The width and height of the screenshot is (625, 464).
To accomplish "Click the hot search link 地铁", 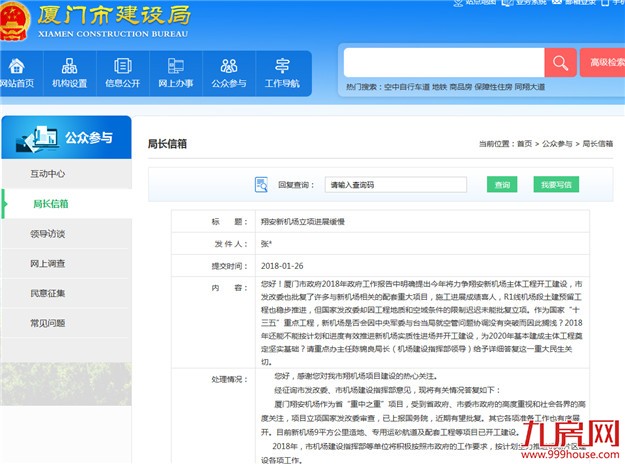I will 440,87.
